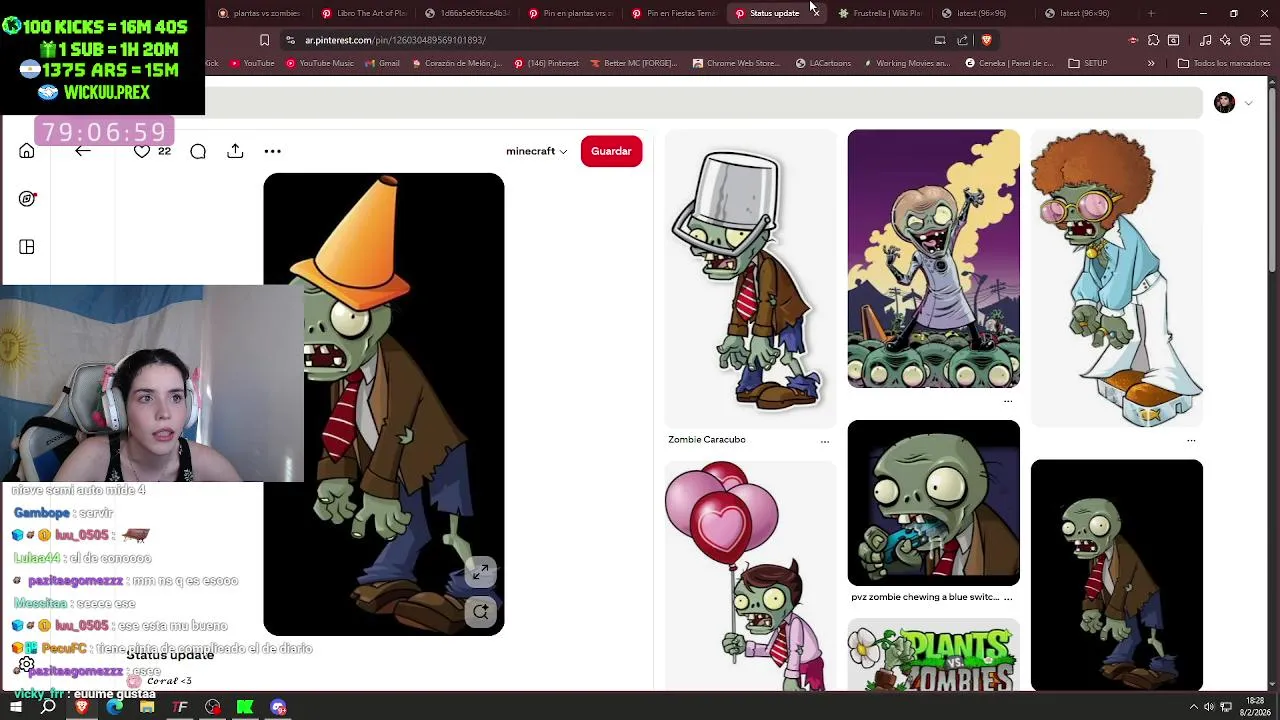
Task: Switch to Frustrella Wiki tab
Action: [880, 13]
